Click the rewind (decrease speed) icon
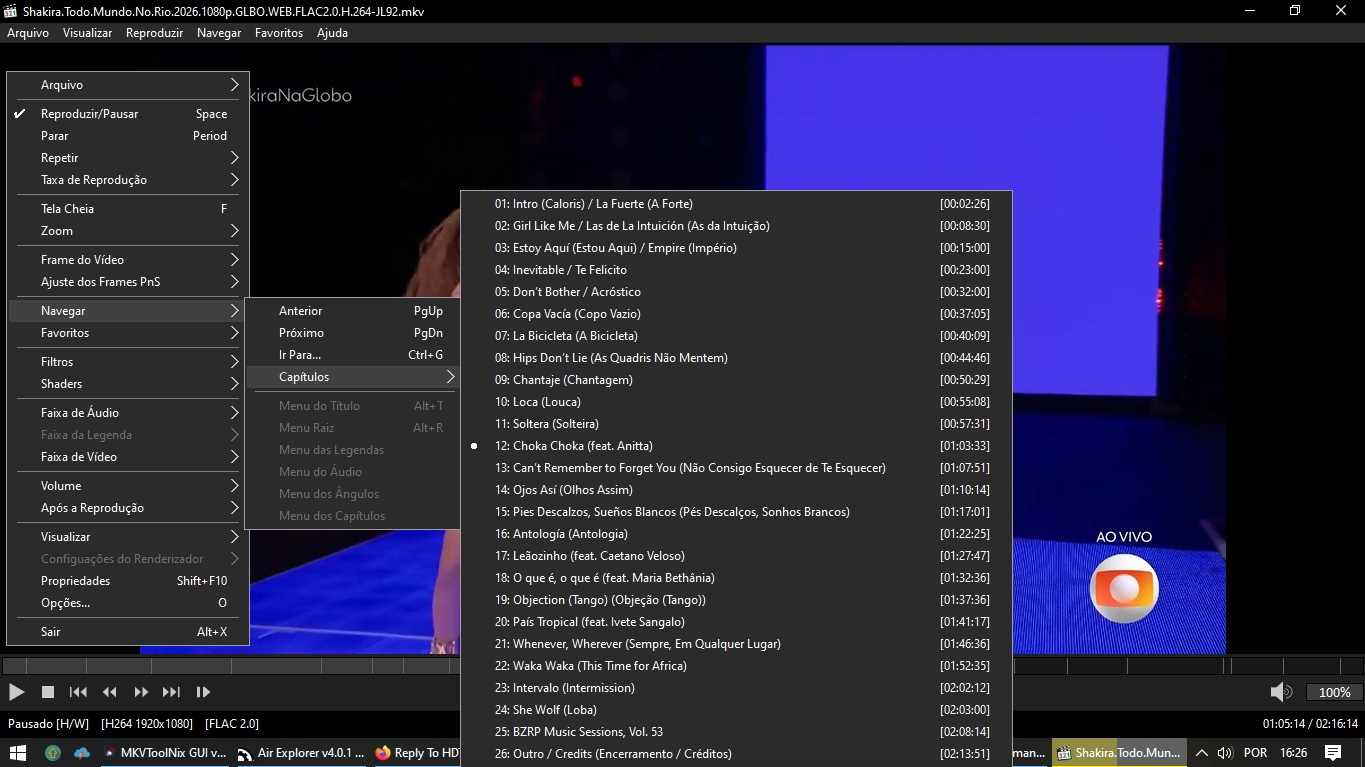Screen dimensions: 1365x767 [110, 692]
